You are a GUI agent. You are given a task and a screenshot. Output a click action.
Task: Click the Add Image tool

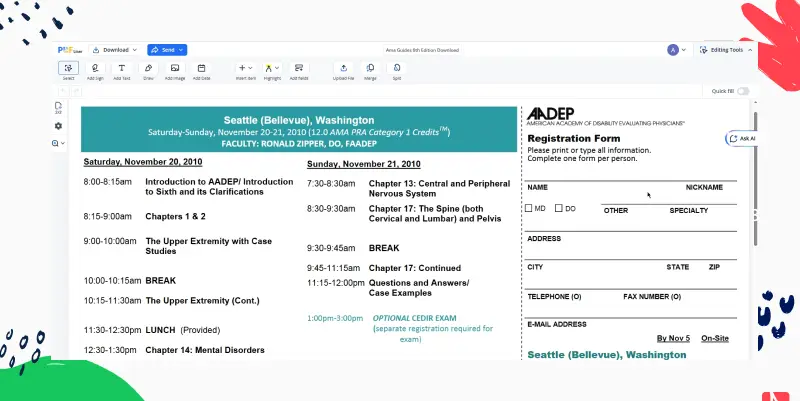pos(174,68)
